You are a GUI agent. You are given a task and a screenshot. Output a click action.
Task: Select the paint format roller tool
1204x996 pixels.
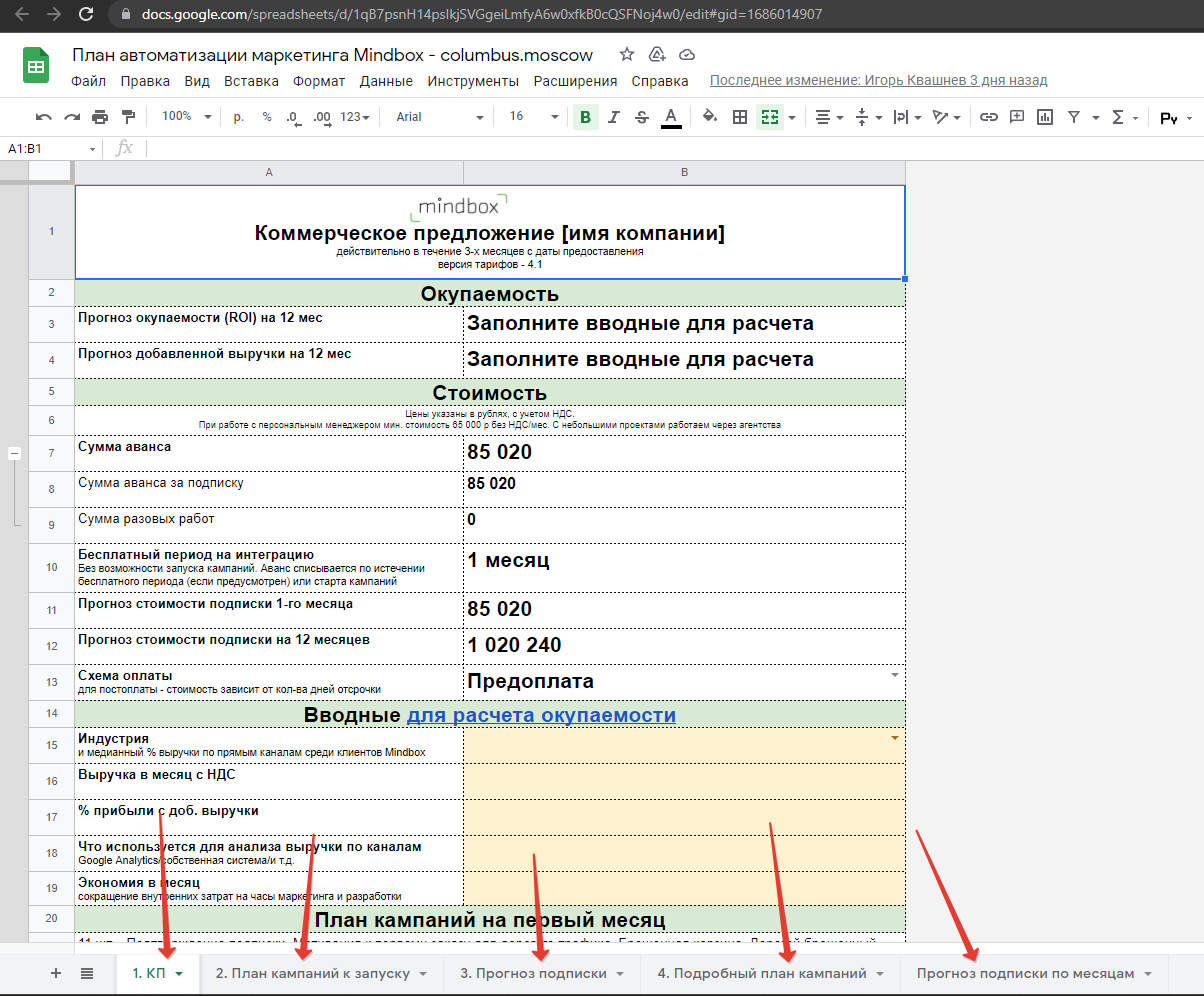(128, 117)
